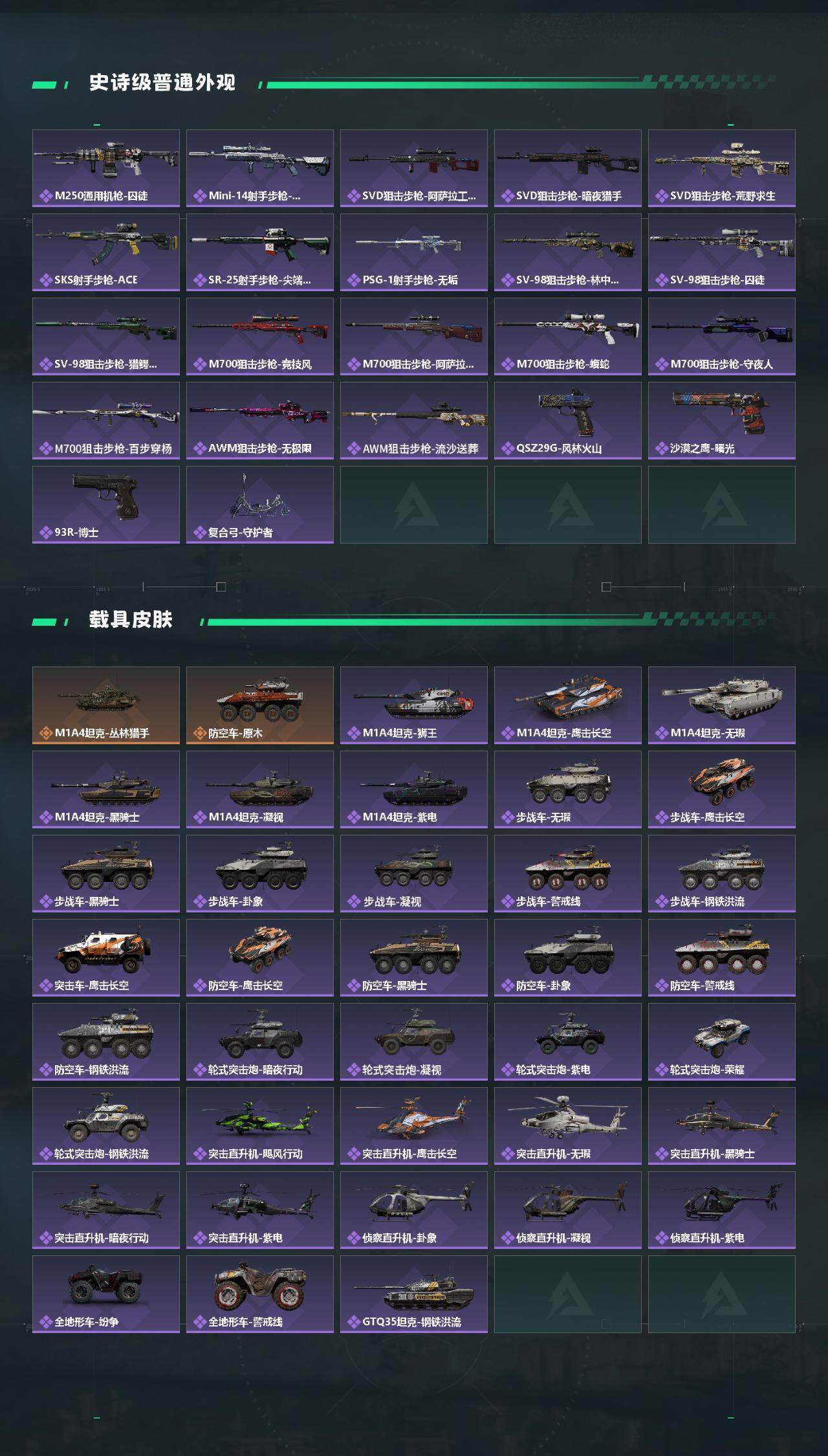Open the SKS射手步枪-ACE skin thumbnail
Screen dimensions: 828x1456
click(106, 252)
